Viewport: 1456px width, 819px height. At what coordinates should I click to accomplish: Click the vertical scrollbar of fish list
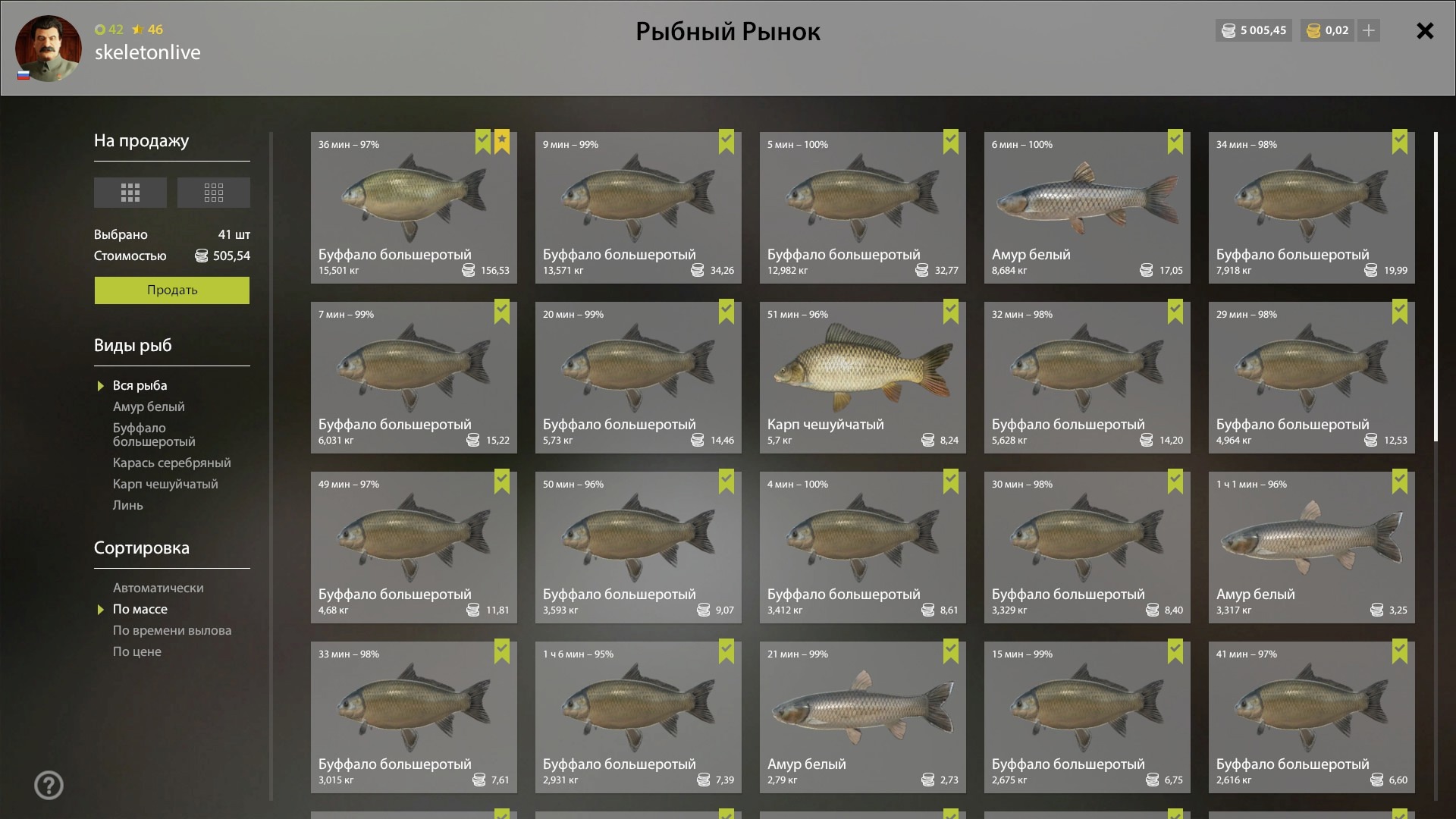[x=1436, y=287]
